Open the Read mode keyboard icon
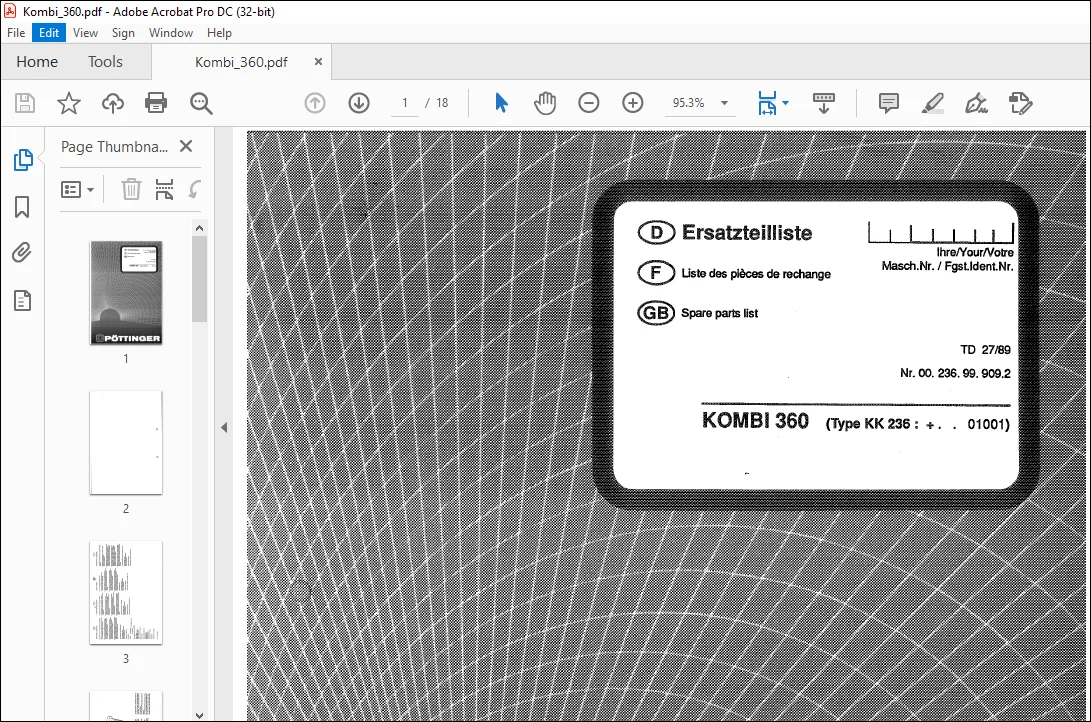This screenshot has height=722, width=1091. point(824,103)
